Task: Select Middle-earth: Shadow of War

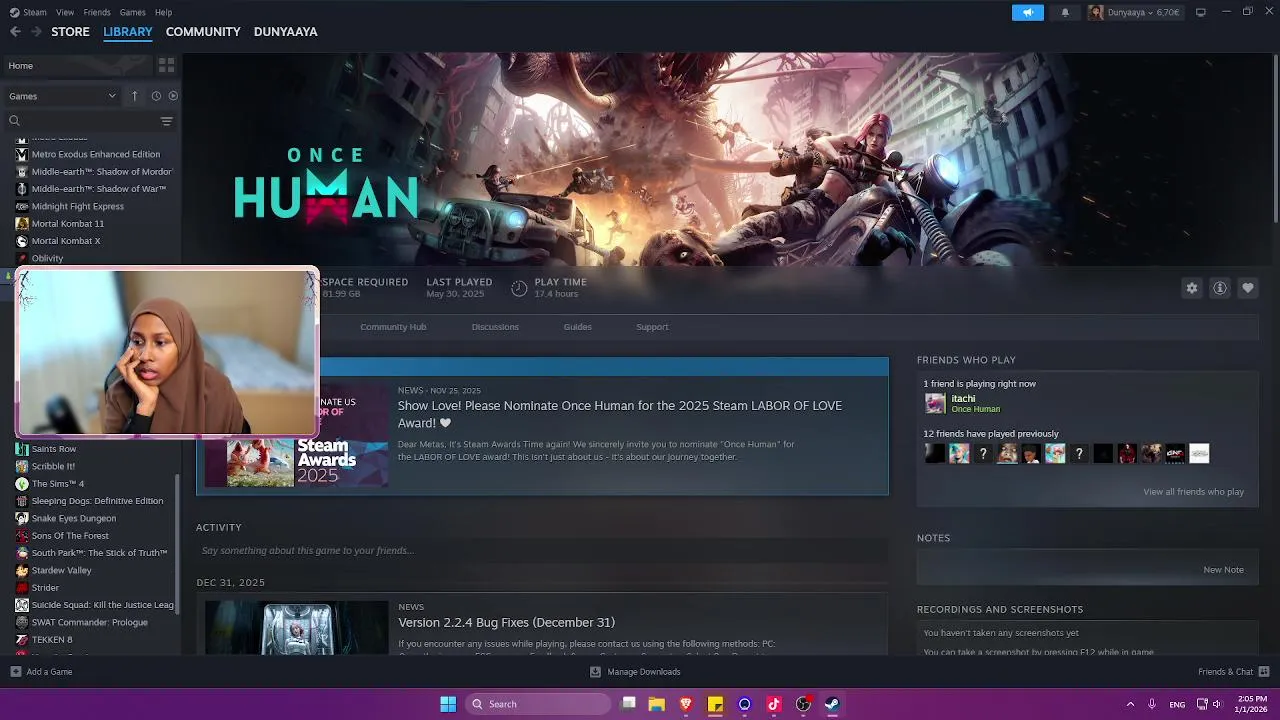Action: [x=90, y=189]
